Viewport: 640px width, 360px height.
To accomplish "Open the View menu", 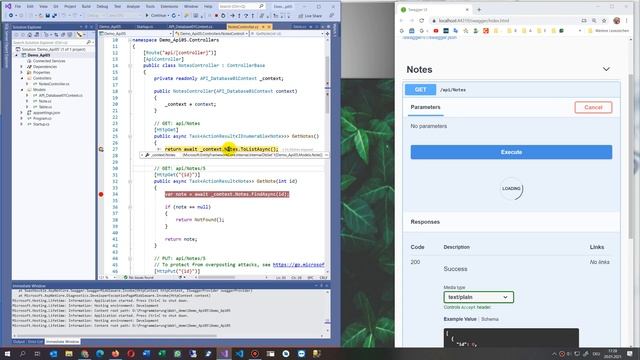I will click(43, 7).
